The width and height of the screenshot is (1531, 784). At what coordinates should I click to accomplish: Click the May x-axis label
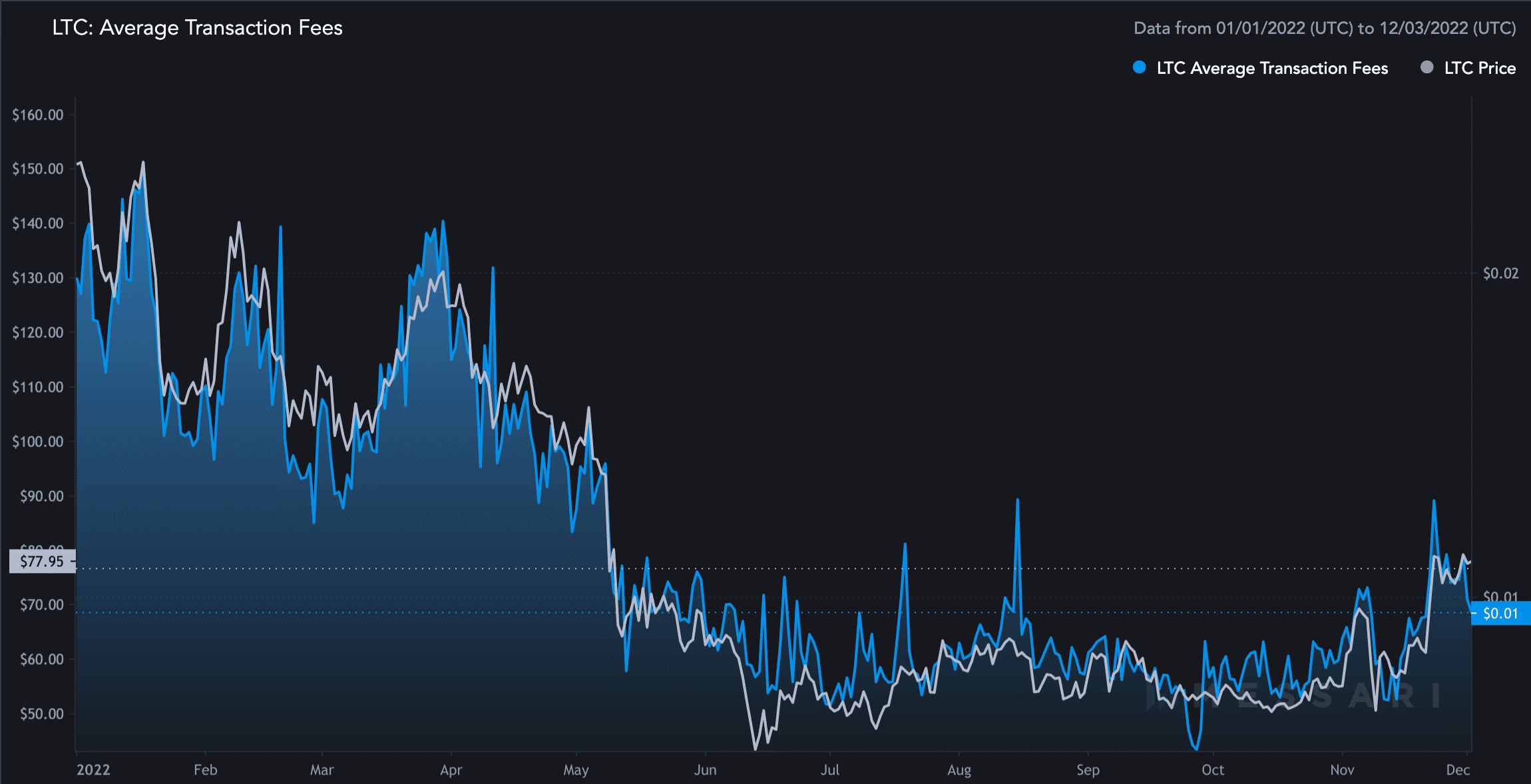pos(576,770)
